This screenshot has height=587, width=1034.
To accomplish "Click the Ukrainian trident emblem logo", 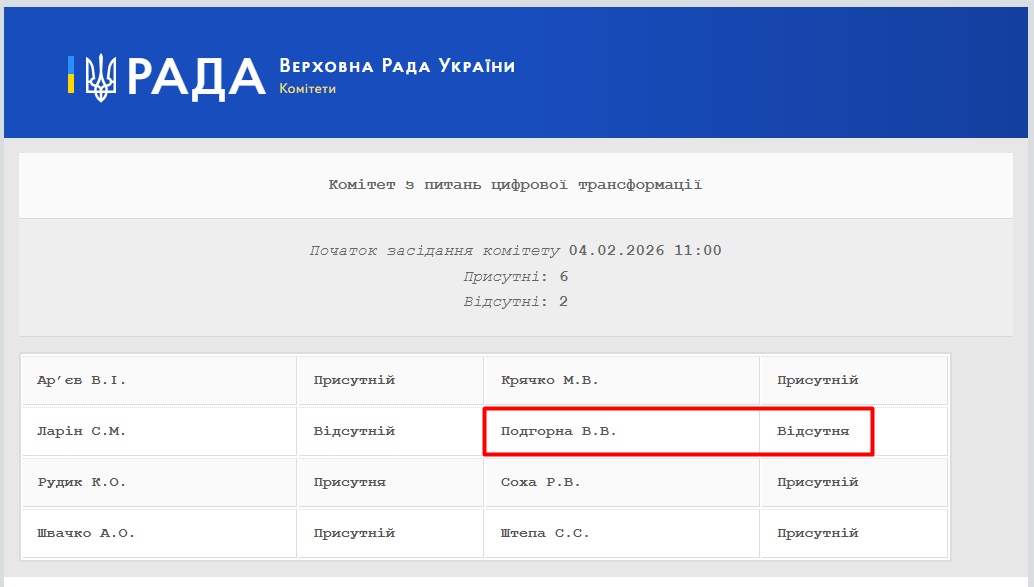I will coord(101,78).
